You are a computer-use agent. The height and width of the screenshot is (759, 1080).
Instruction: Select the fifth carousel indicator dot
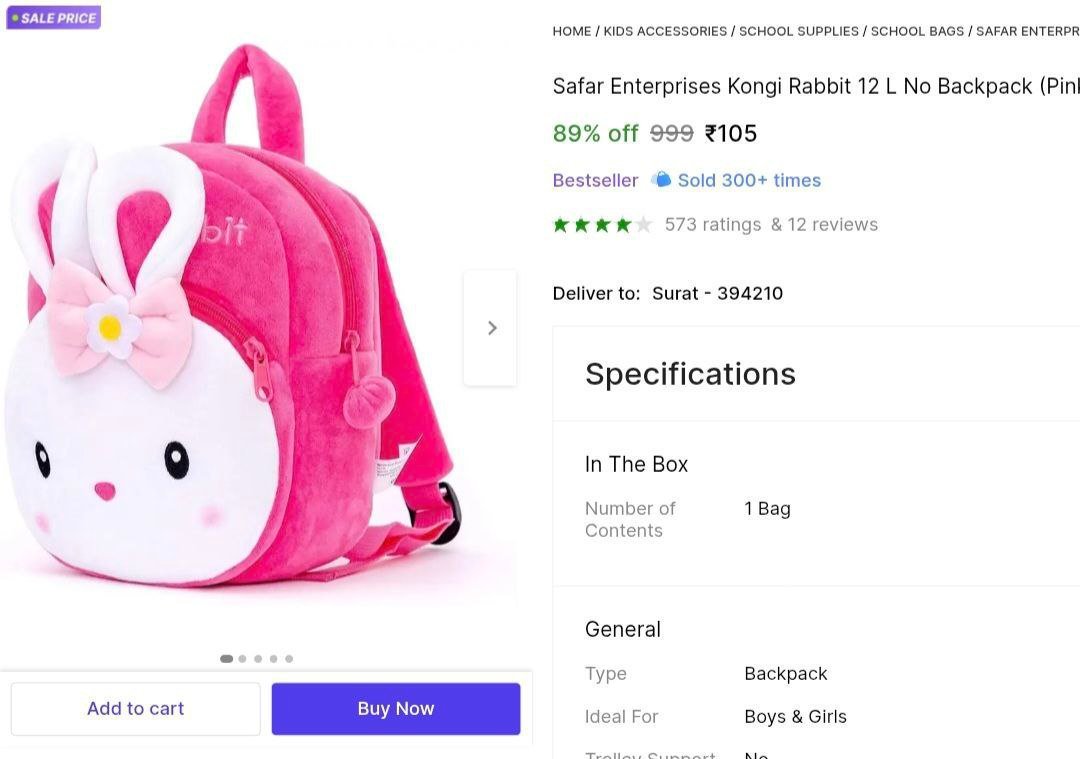point(289,659)
